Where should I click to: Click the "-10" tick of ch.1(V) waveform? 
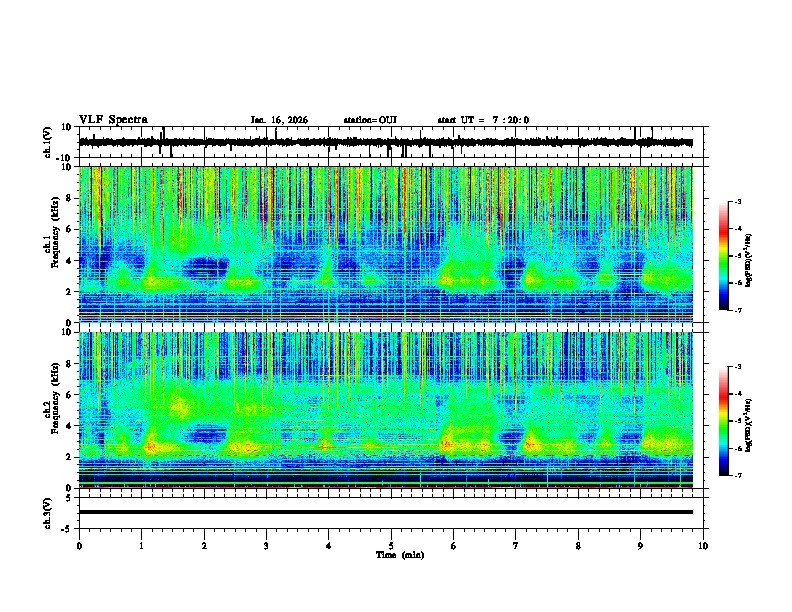[65, 158]
